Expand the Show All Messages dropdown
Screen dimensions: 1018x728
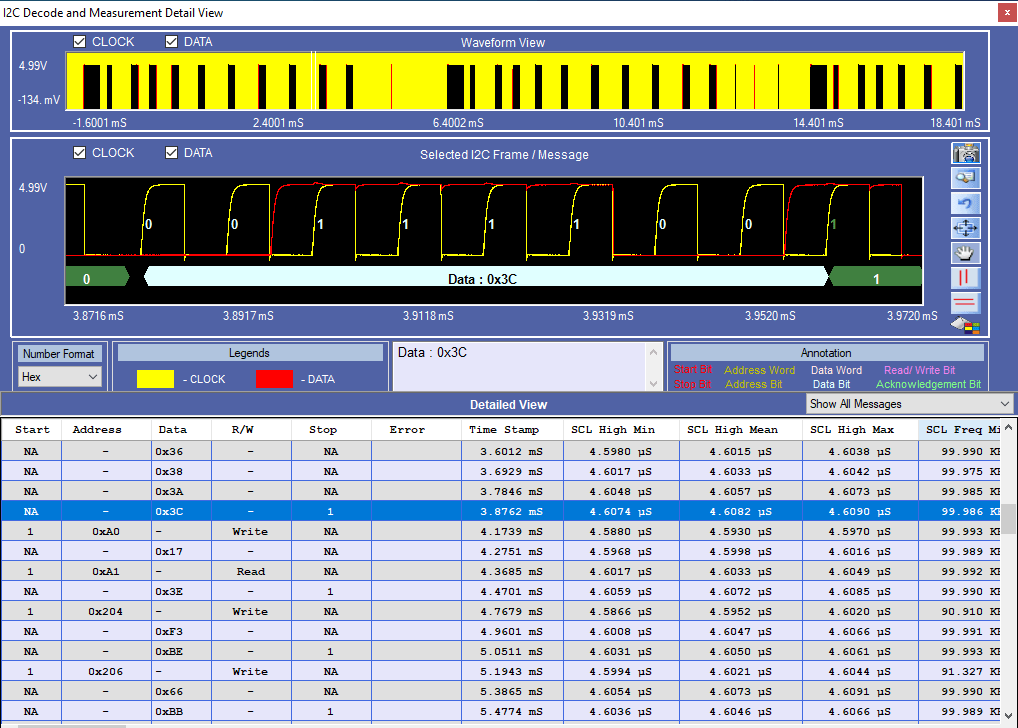click(909, 404)
